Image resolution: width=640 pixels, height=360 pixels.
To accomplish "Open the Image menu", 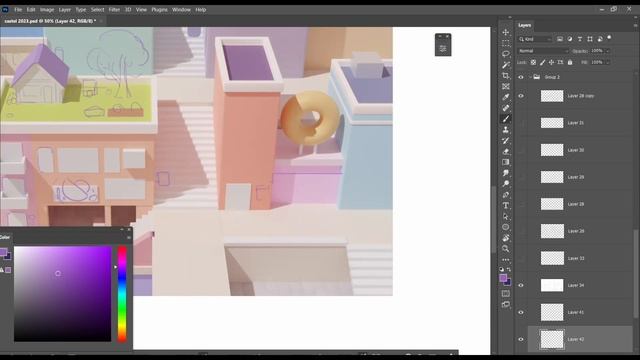I will click(x=47, y=9).
